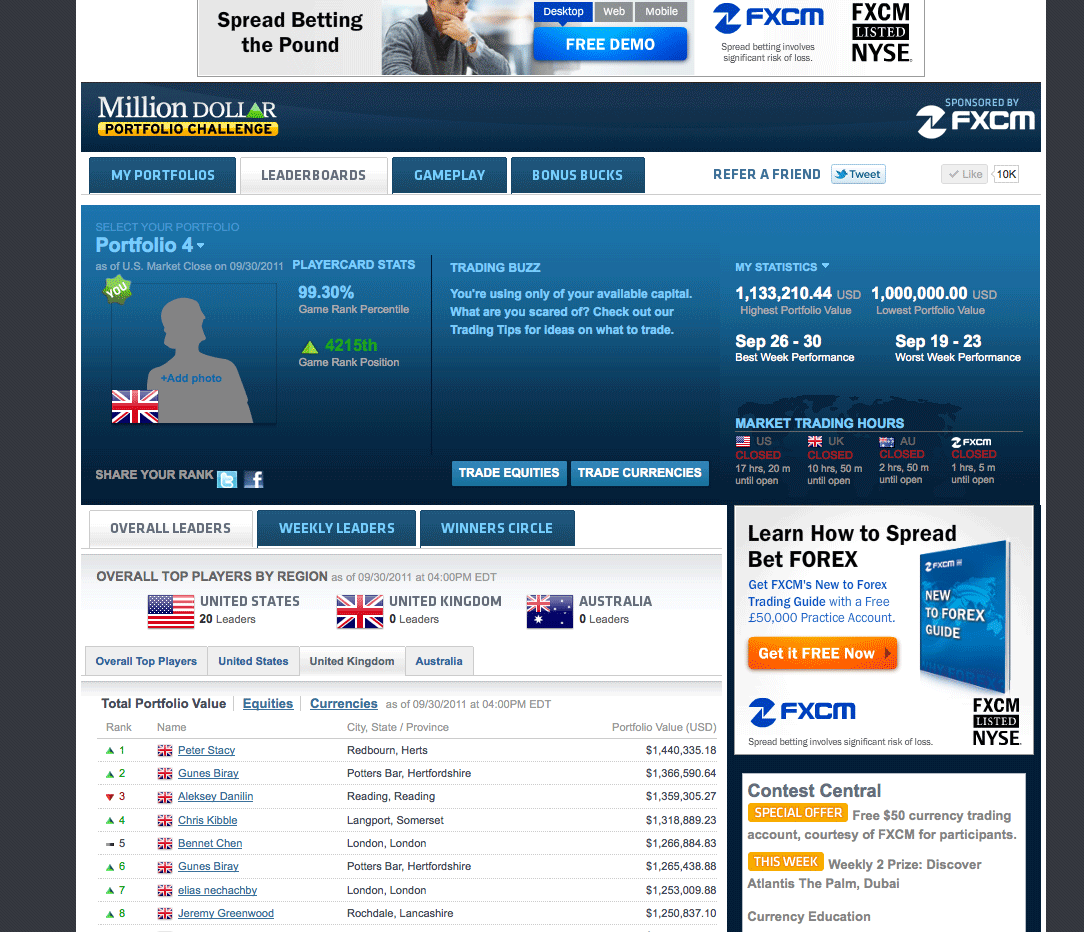Screen dimensions: 1084x932
Task: Open Jeremy Greenwood's profile link
Action: pyautogui.click(x=226, y=913)
